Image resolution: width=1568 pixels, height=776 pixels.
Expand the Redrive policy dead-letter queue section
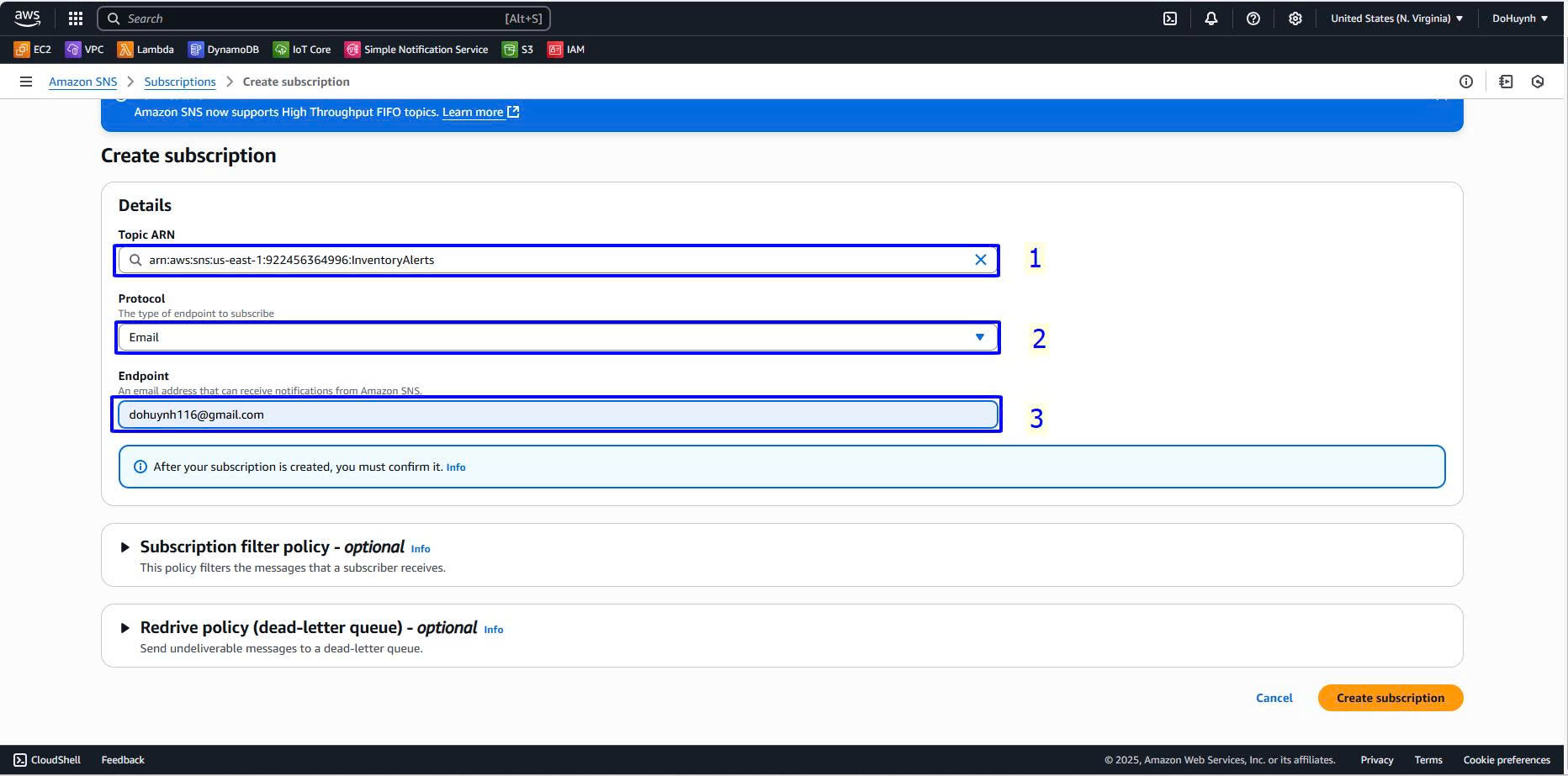(x=125, y=628)
